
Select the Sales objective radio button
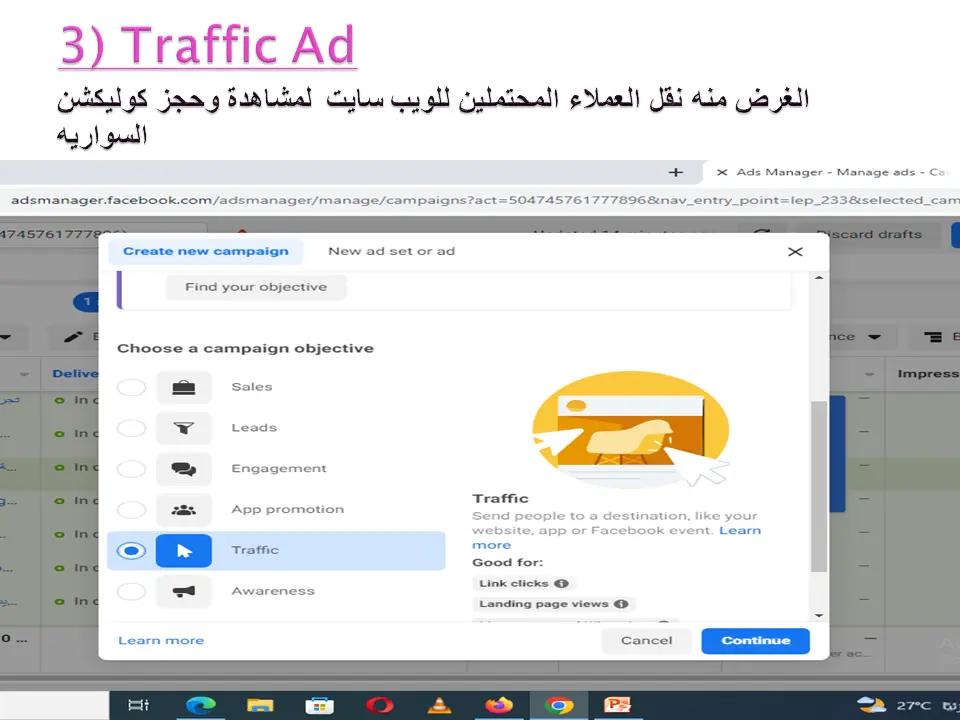coord(131,386)
